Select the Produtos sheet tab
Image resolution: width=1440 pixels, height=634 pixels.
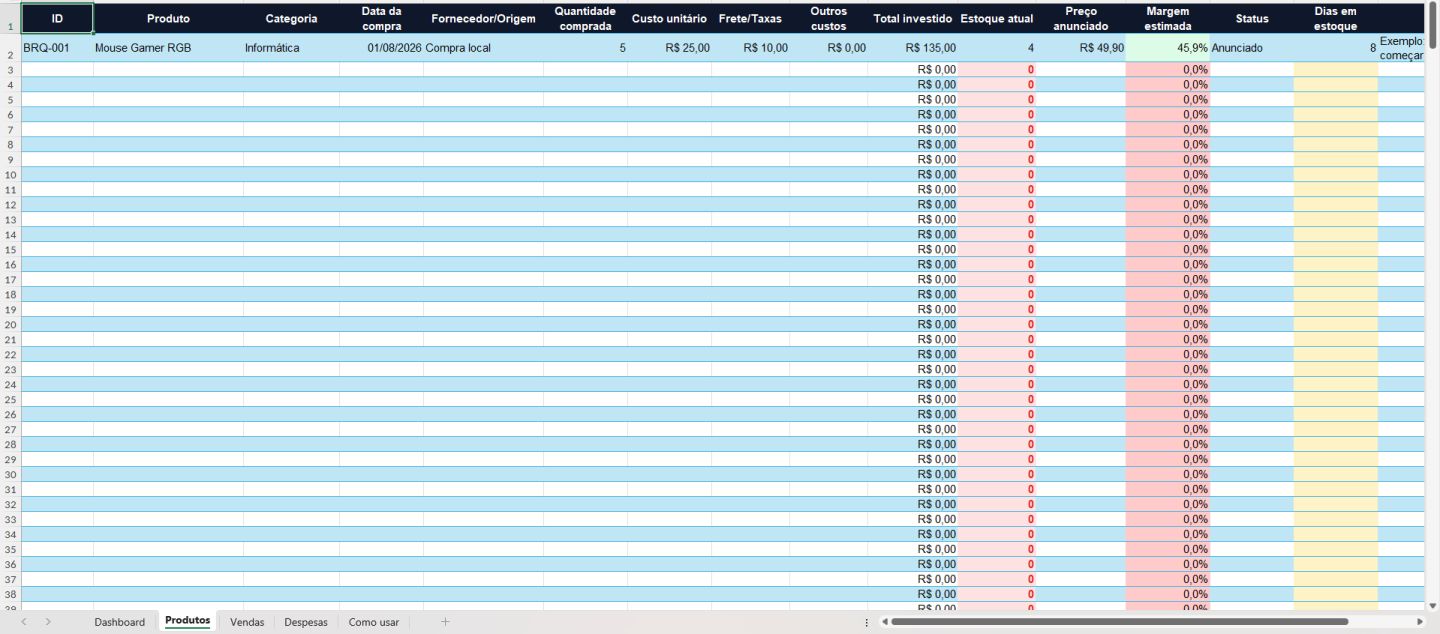click(188, 621)
